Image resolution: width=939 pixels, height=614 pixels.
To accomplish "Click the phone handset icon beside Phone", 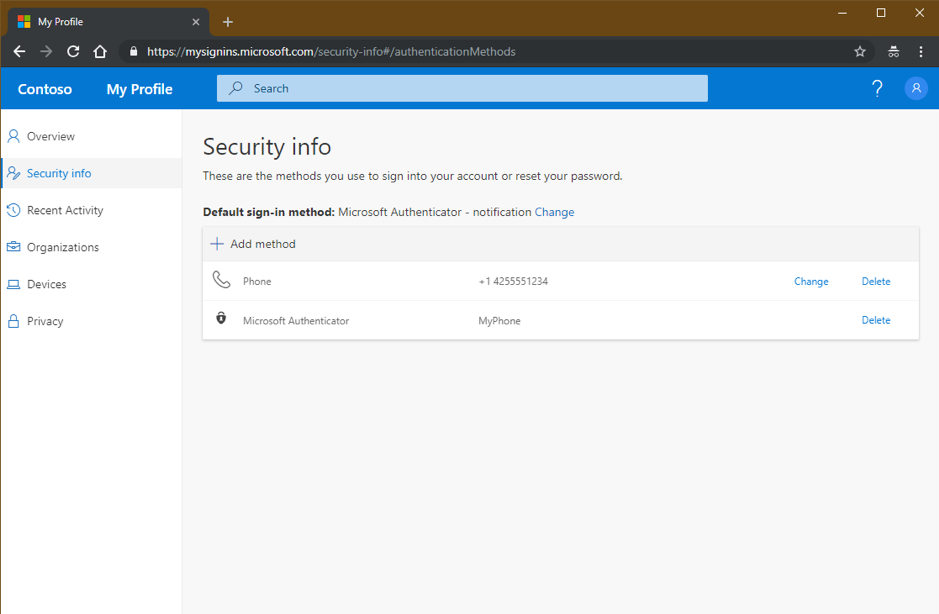I will tap(222, 280).
